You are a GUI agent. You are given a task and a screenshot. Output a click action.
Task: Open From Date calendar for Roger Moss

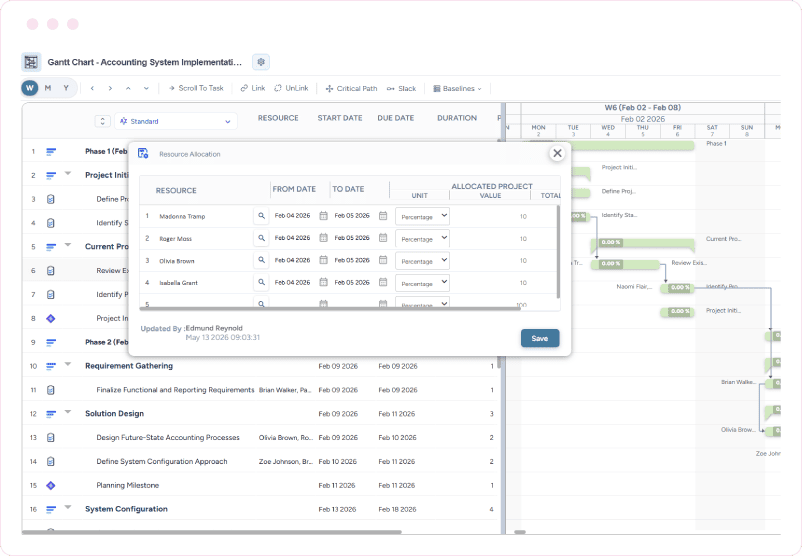323,238
